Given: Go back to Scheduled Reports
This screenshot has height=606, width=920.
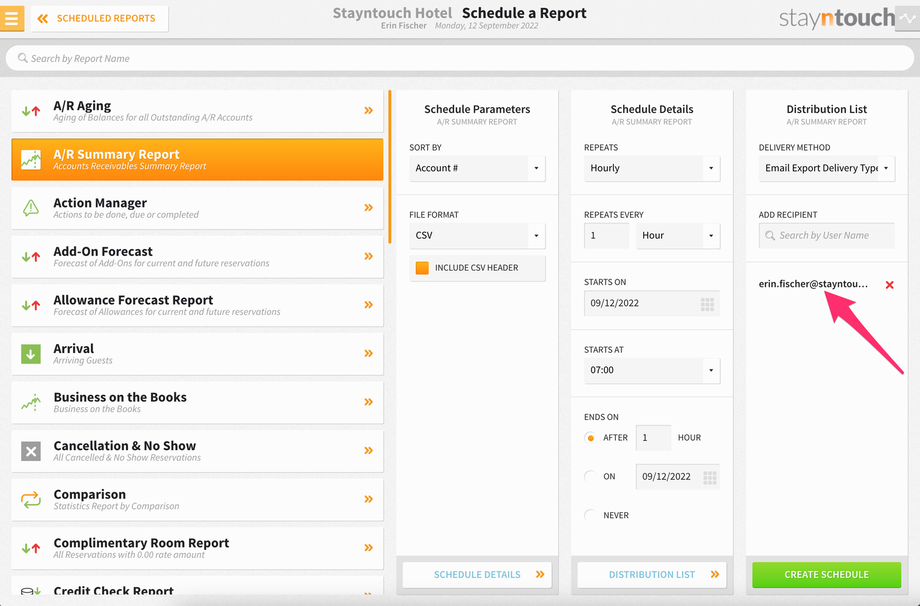Looking at the screenshot, I should click(99, 19).
